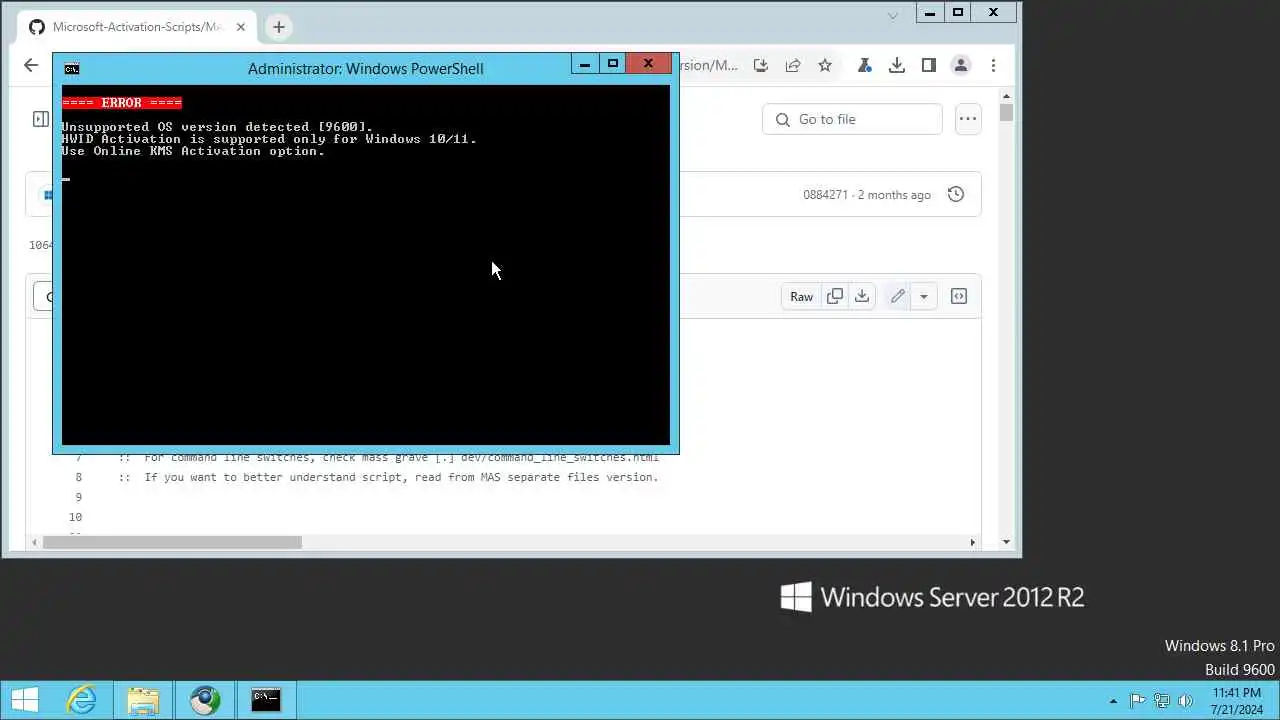Open File Explorer from taskbar
The height and width of the screenshot is (720, 1280).
click(143, 700)
